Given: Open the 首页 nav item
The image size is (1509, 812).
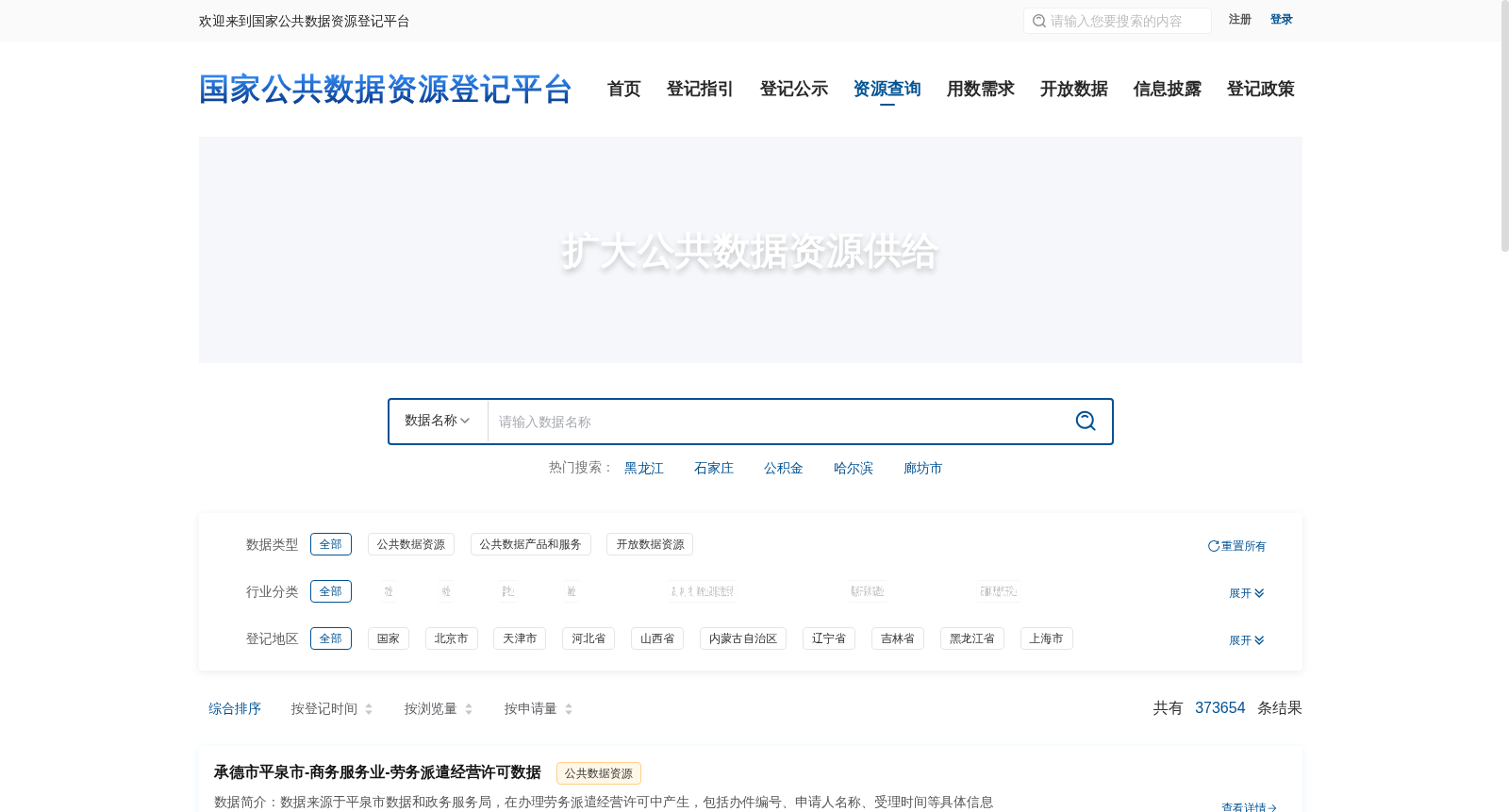Looking at the screenshot, I should (x=623, y=89).
